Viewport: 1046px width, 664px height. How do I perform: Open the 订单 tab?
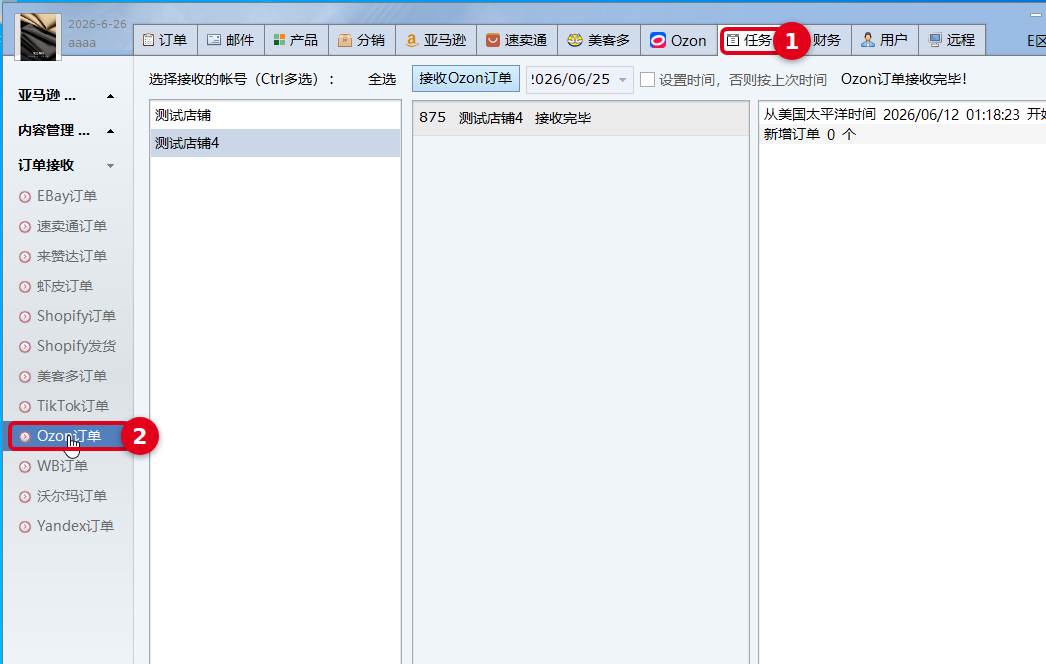(x=165, y=40)
